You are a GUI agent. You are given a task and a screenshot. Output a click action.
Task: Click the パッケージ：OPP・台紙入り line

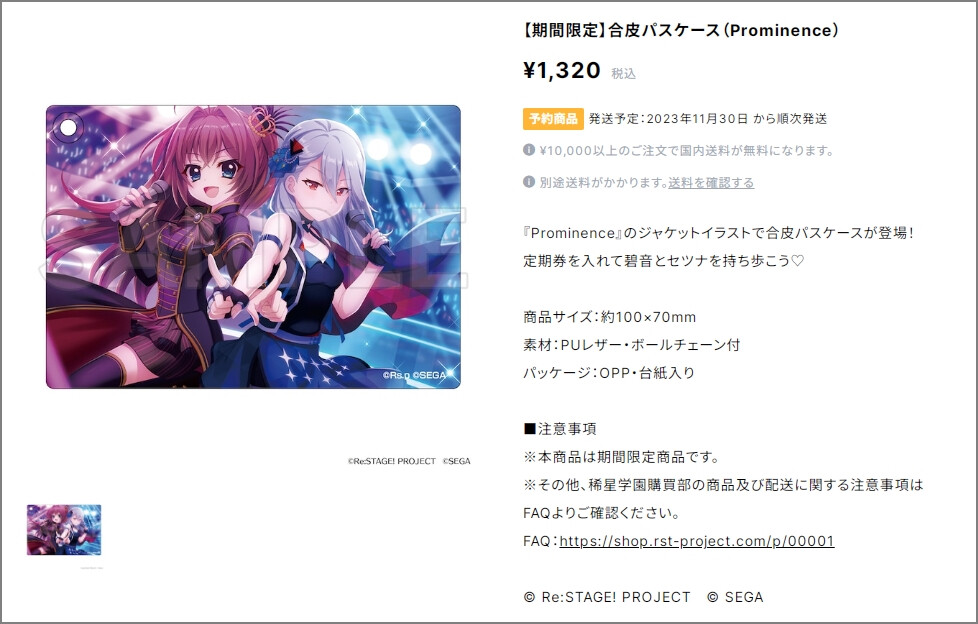(x=609, y=373)
